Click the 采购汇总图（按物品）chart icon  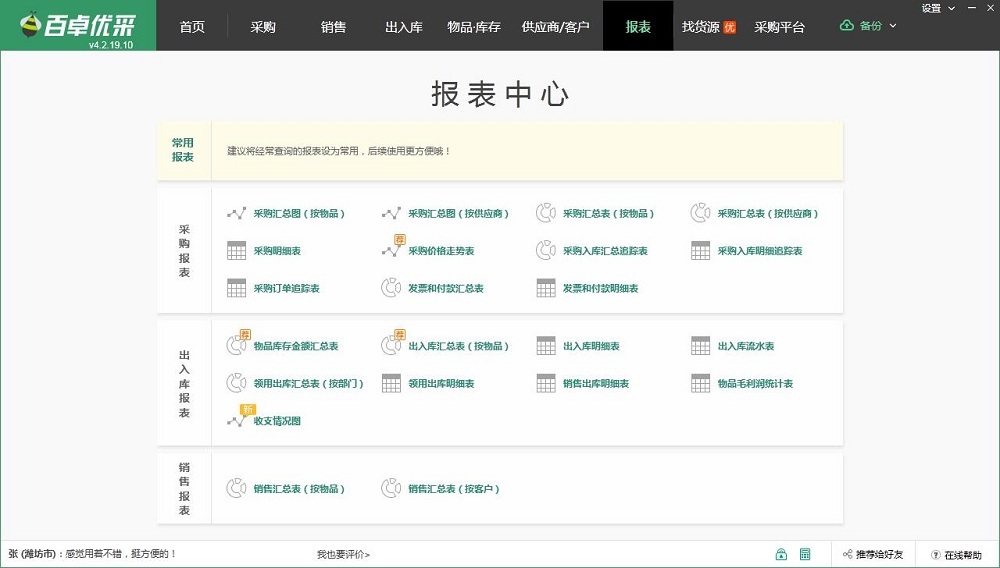click(236, 213)
